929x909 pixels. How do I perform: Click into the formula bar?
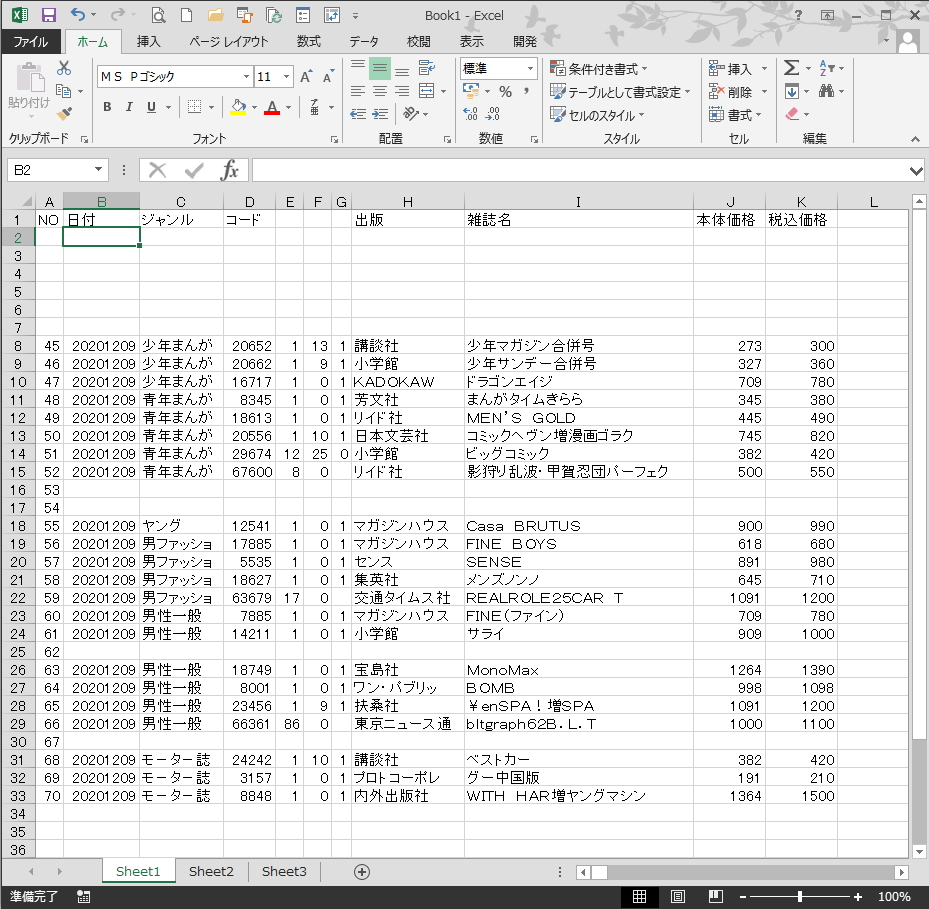pyautogui.click(x=579, y=171)
